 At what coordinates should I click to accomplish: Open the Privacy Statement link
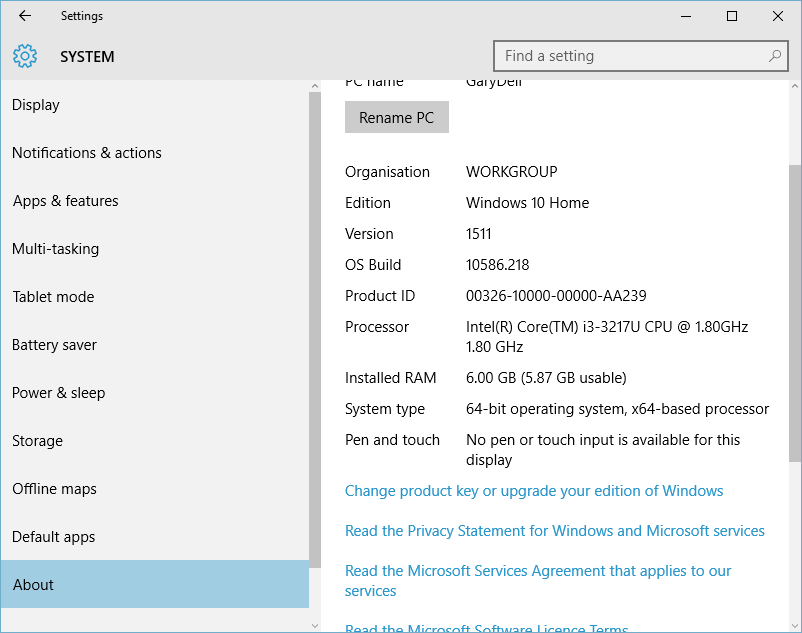tap(555, 531)
